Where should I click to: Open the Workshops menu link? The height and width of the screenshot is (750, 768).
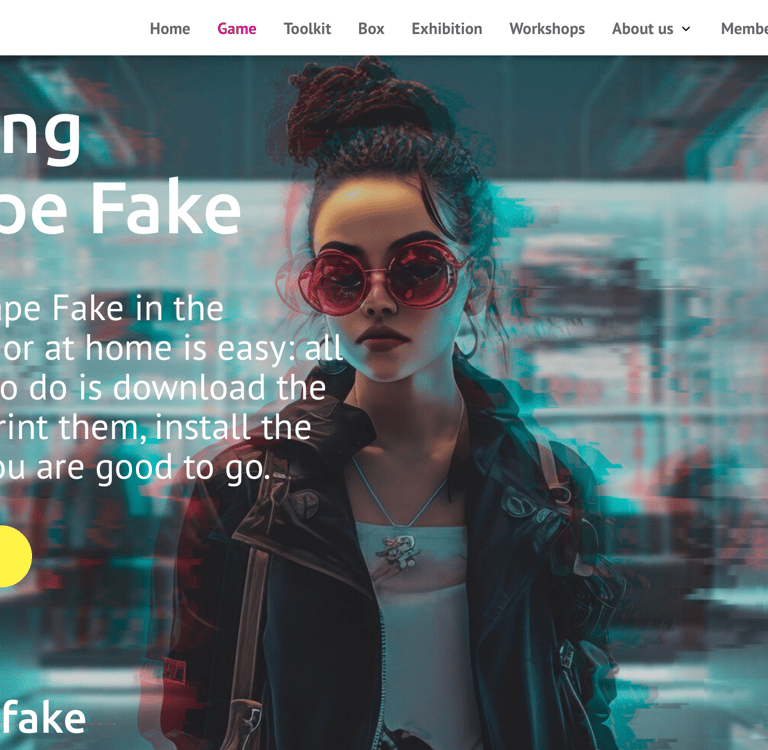pyautogui.click(x=547, y=29)
